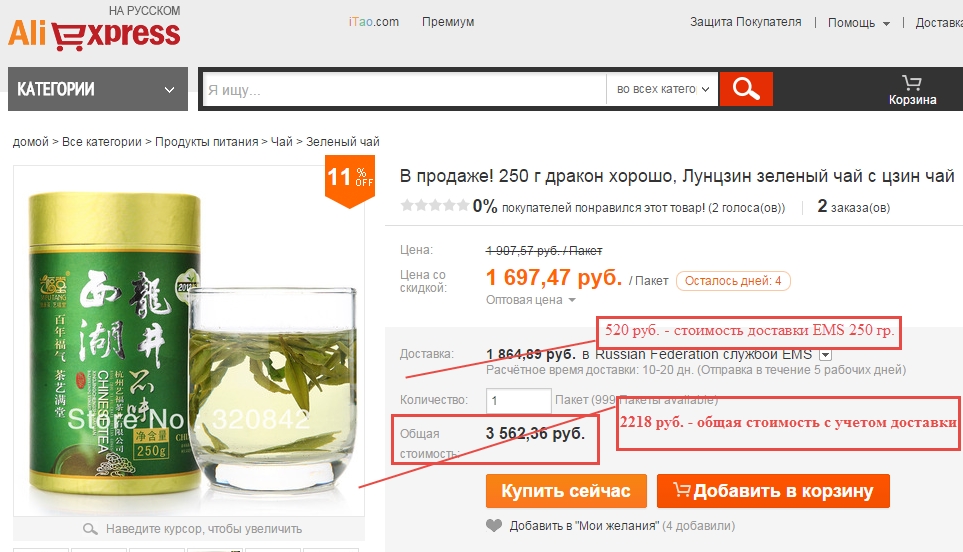Open the EMS delivery service dropdown
Image resolution: width=963 pixels, height=552 pixels.
(825, 355)
